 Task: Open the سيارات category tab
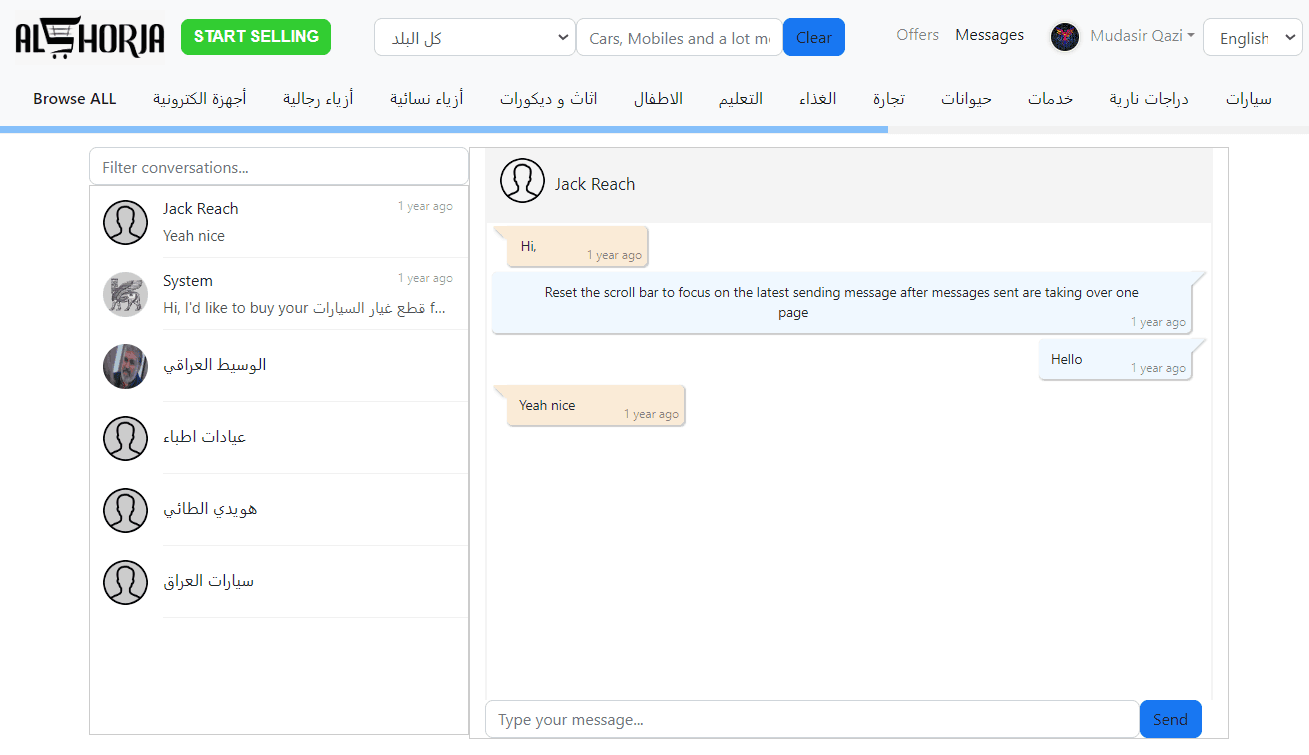point(1249,99)
